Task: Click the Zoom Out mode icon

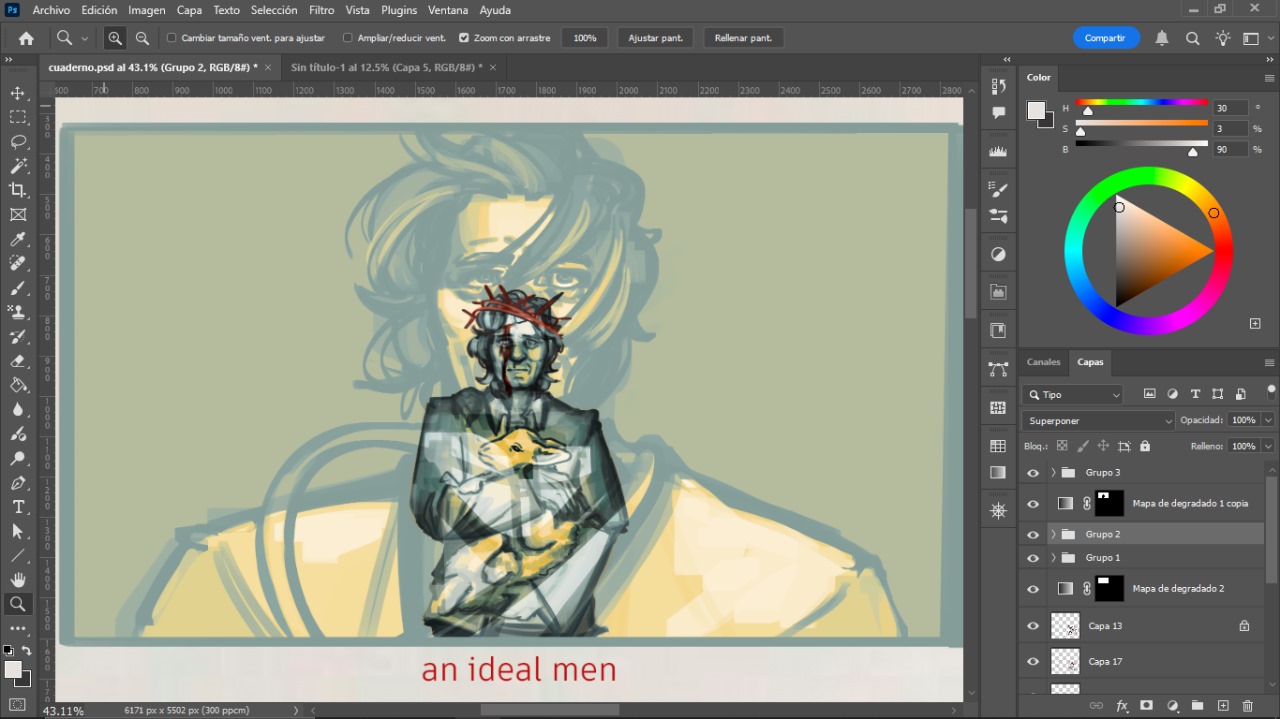Action: [142, 38]
